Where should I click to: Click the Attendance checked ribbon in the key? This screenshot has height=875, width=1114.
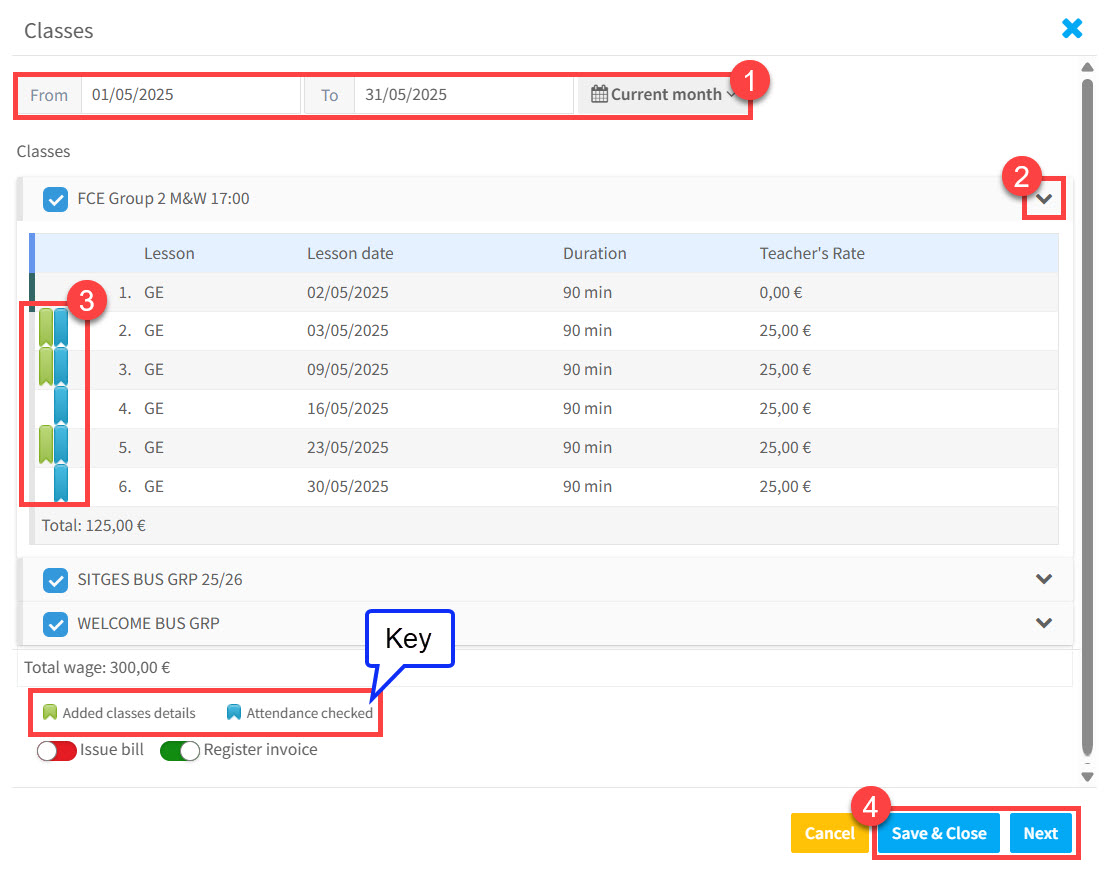coord(233,712)
